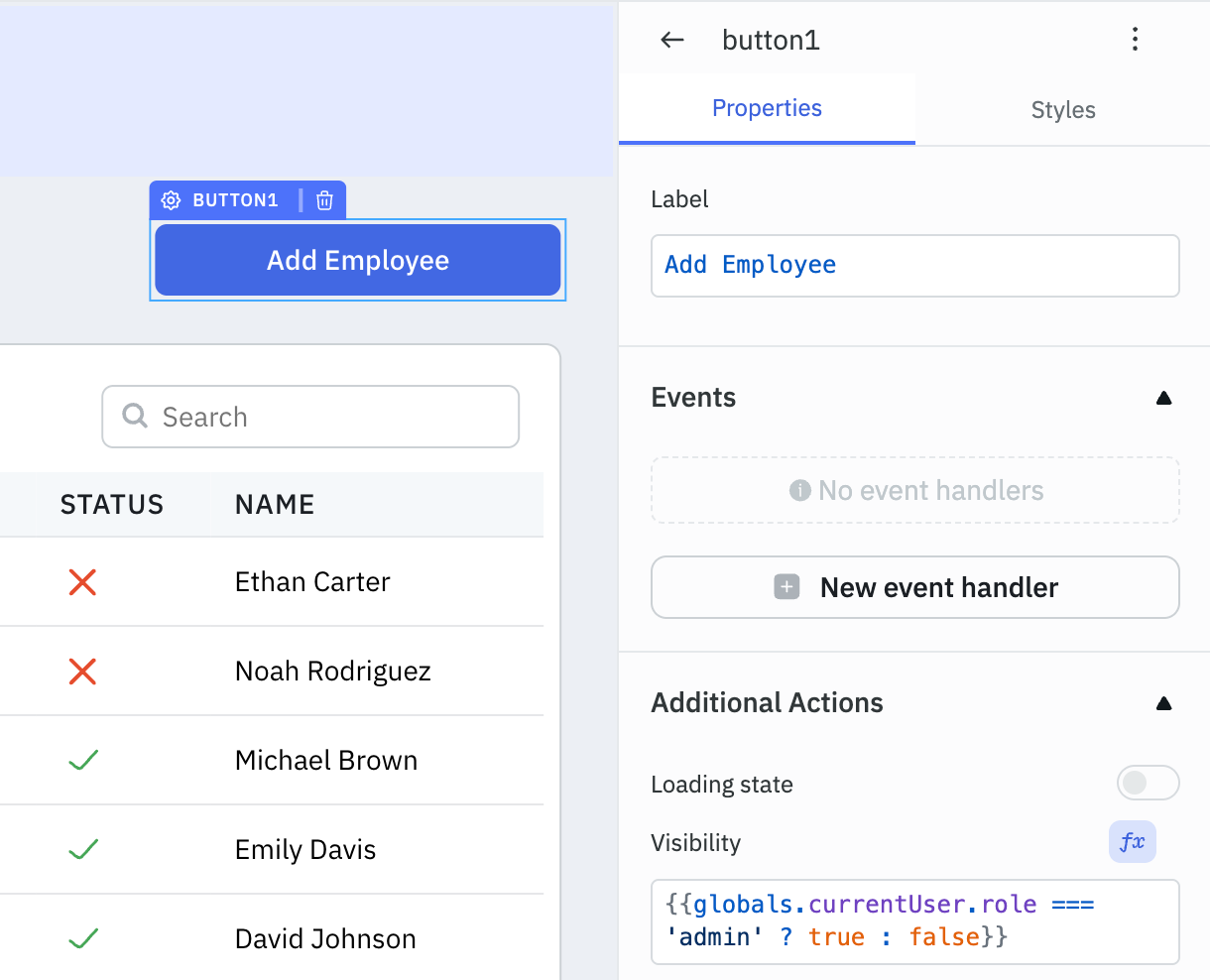Toggle the Loading state switch

pyautogui.click(x=1148, y=783)
